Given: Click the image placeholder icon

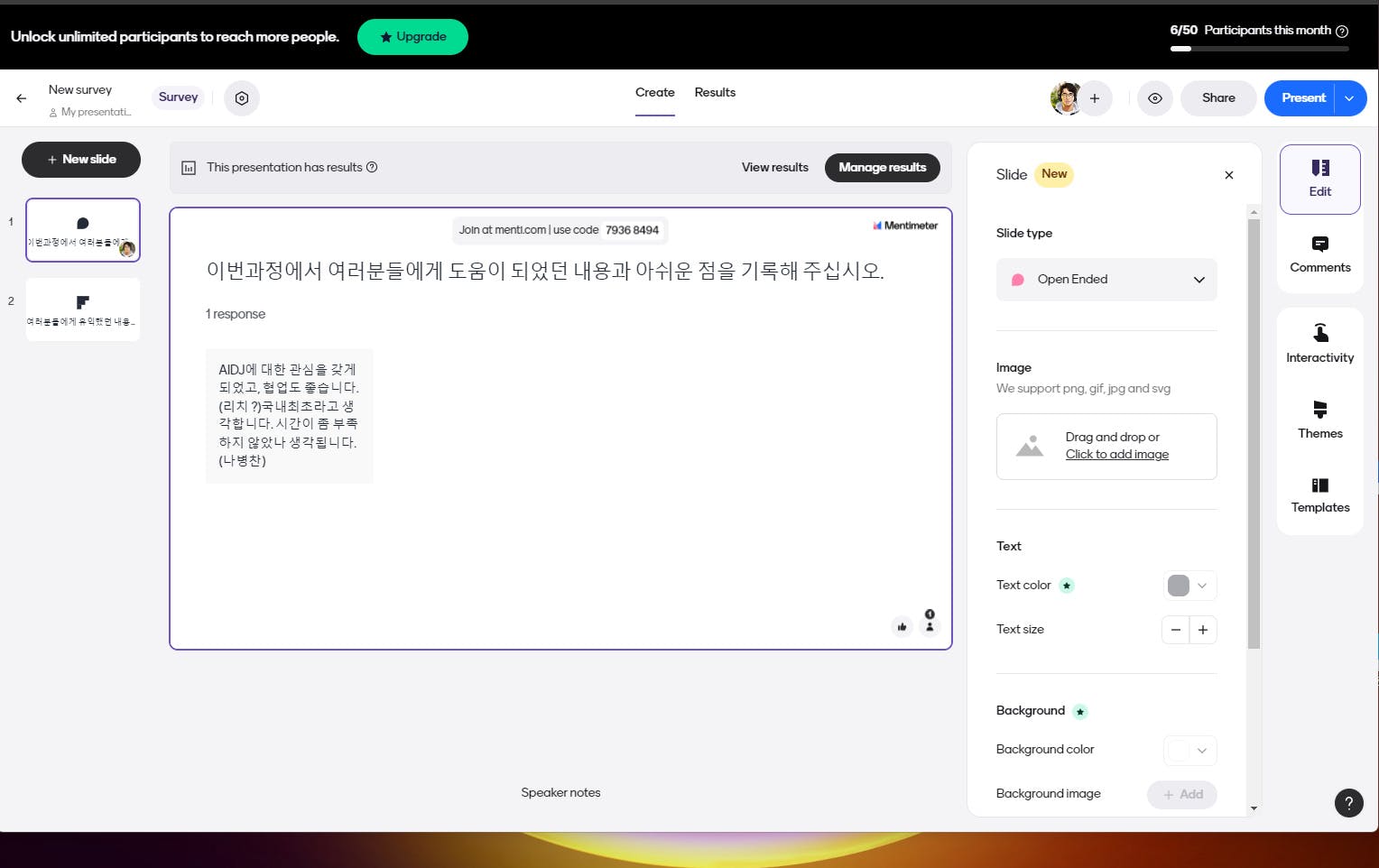Looking at the screenshot, I should click(x=1030, y=446).
